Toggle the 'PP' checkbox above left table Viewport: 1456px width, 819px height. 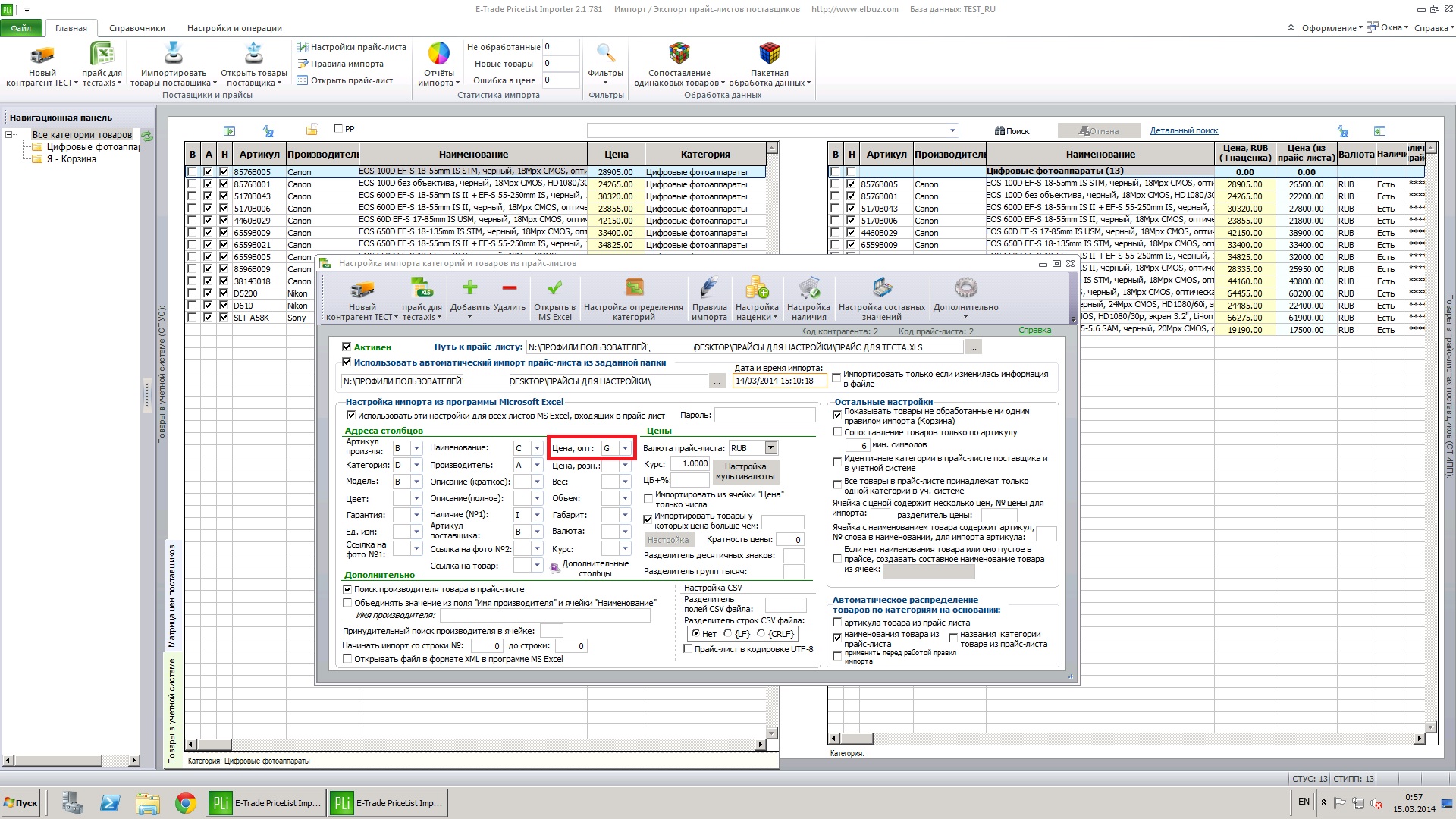click(338, 128)
